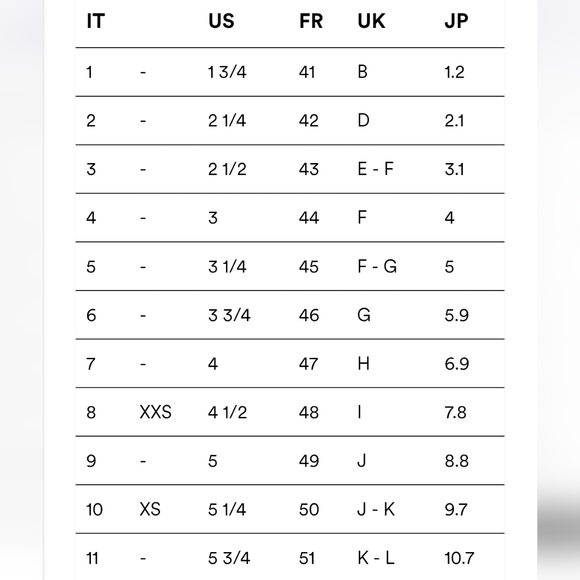Select JP size 10.7 value

tap(459, 558)
